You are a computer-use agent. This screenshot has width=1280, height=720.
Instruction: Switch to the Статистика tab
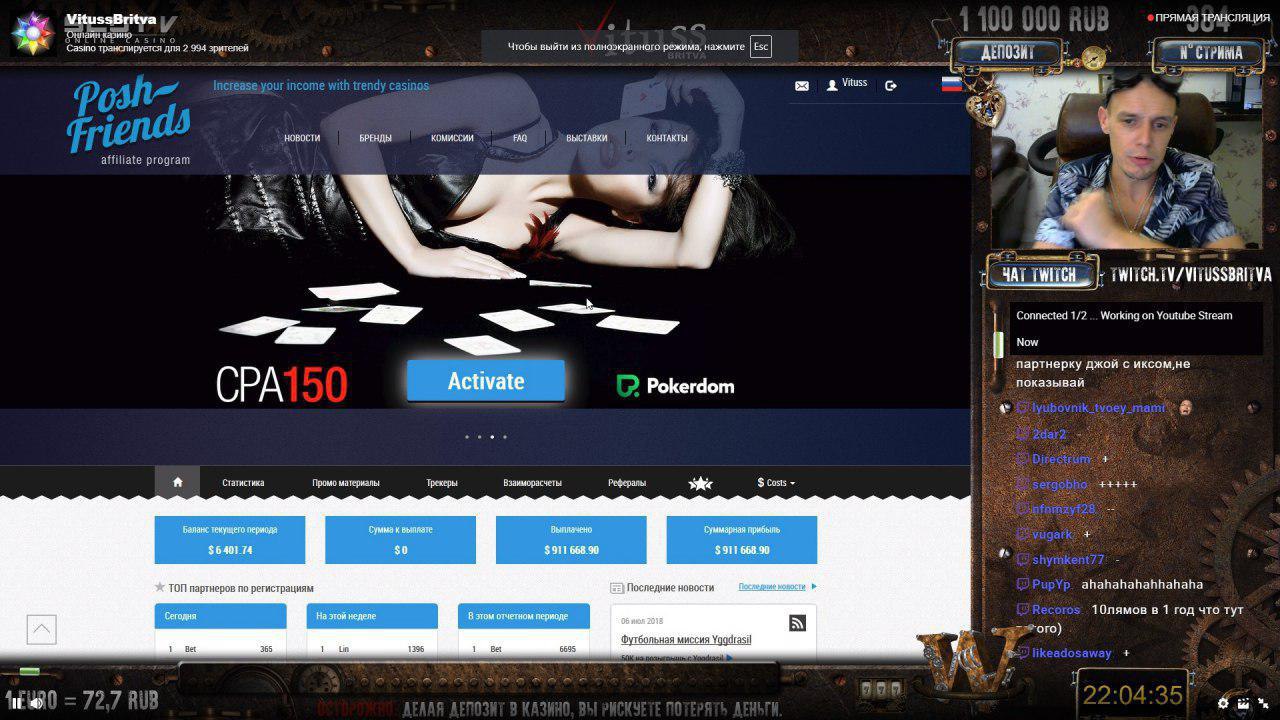[243, 483]
